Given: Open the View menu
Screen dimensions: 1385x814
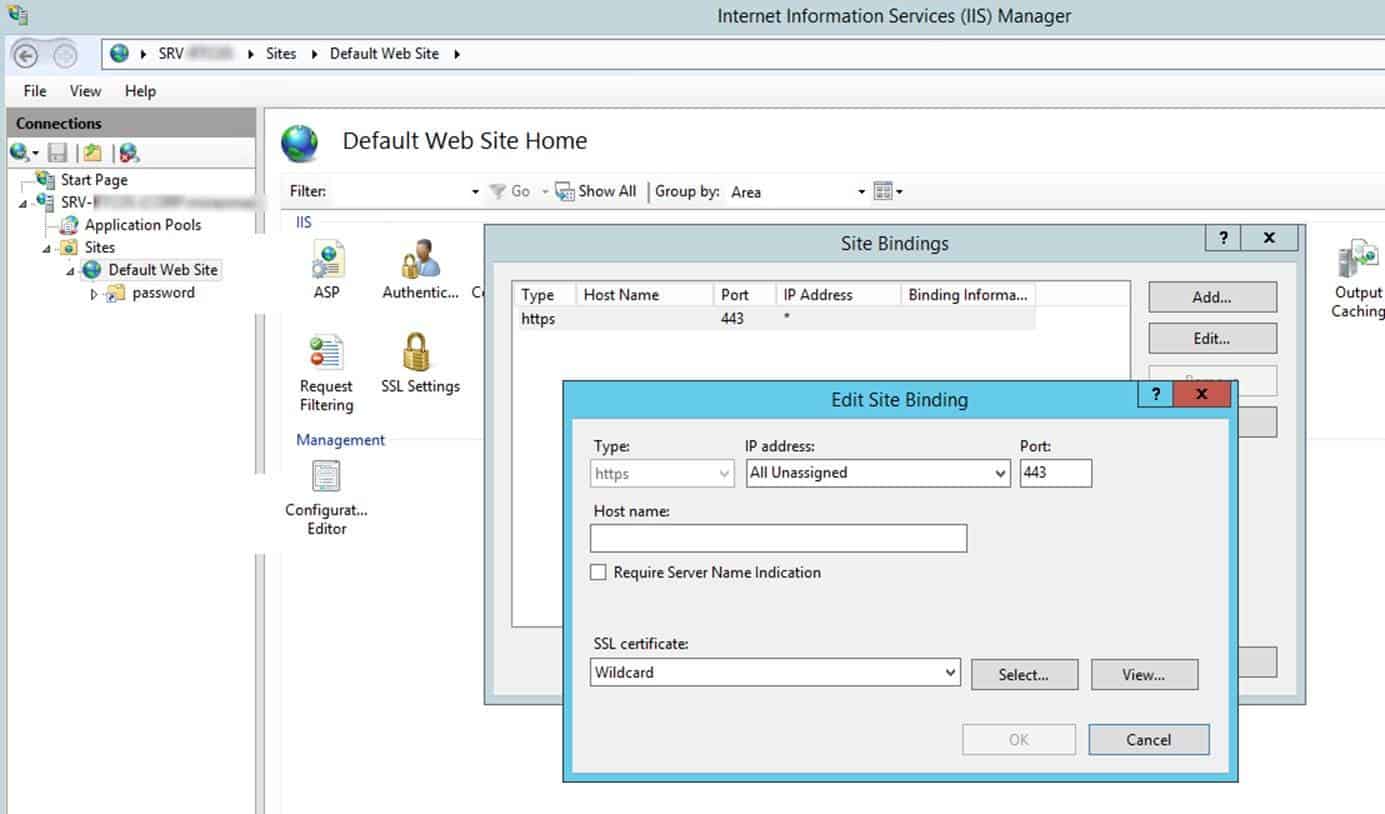Looking at the screenshot, I should pos(85,91).
